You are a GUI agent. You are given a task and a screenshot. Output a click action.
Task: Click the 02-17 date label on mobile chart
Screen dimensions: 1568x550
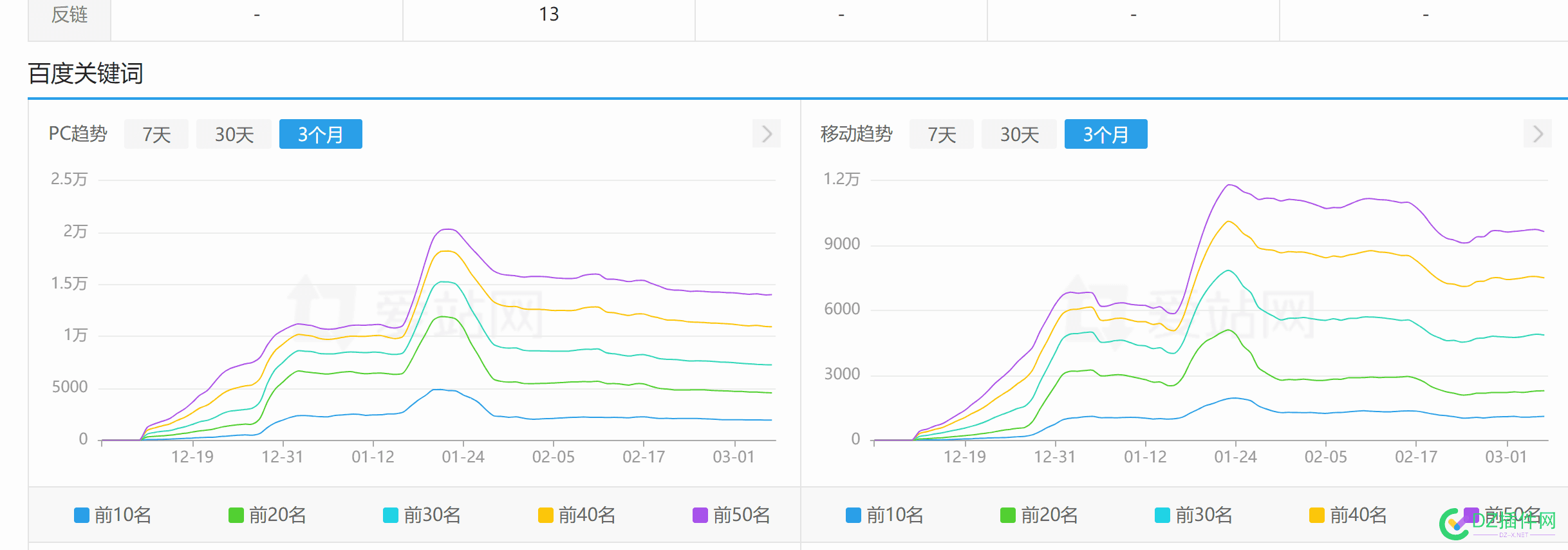click(x=1415, y=457)
